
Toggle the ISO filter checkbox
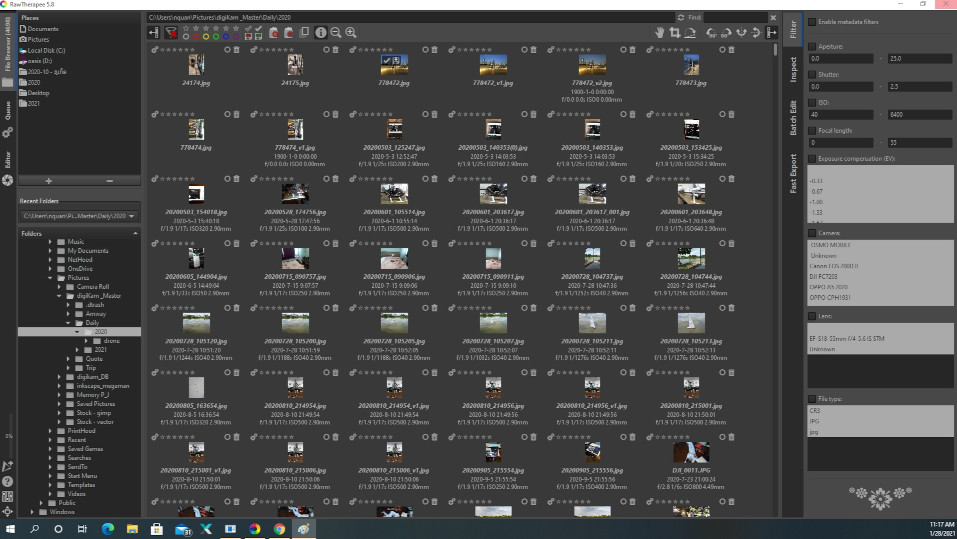[811, 101]
